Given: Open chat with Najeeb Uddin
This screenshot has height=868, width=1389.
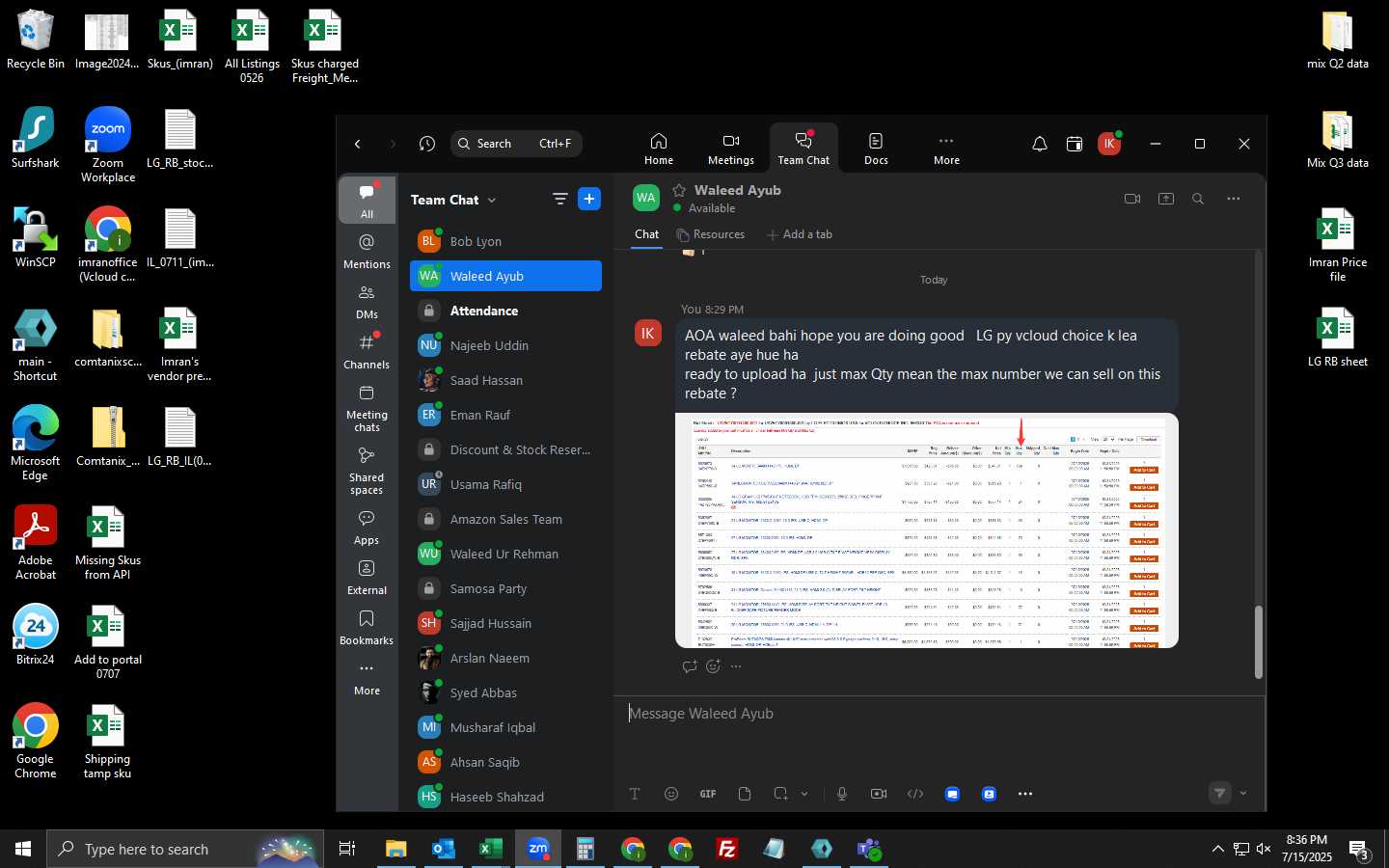Looking at the screenshot, I should (x=505, y=345).
